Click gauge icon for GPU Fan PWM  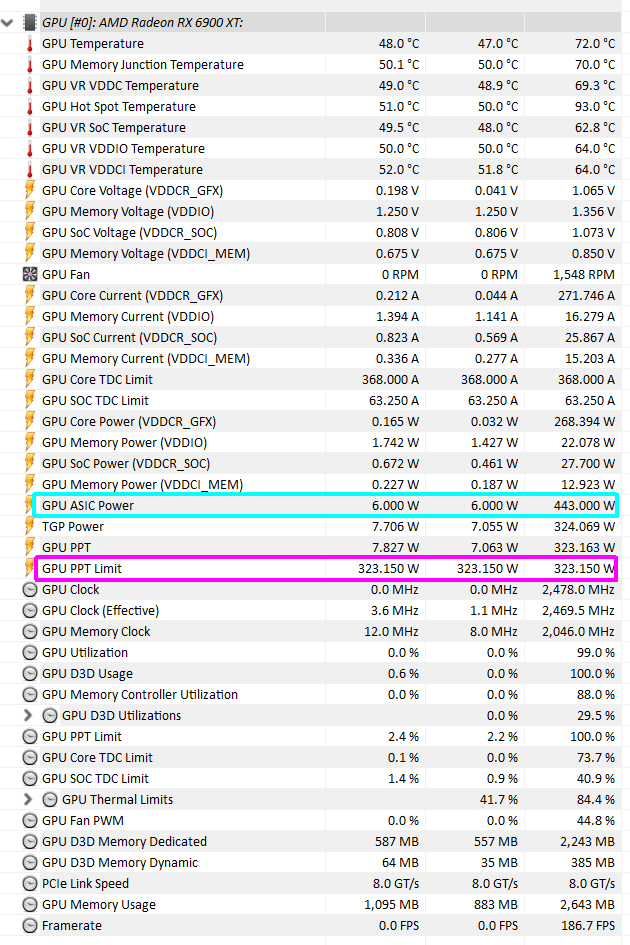tap(30, 821)
